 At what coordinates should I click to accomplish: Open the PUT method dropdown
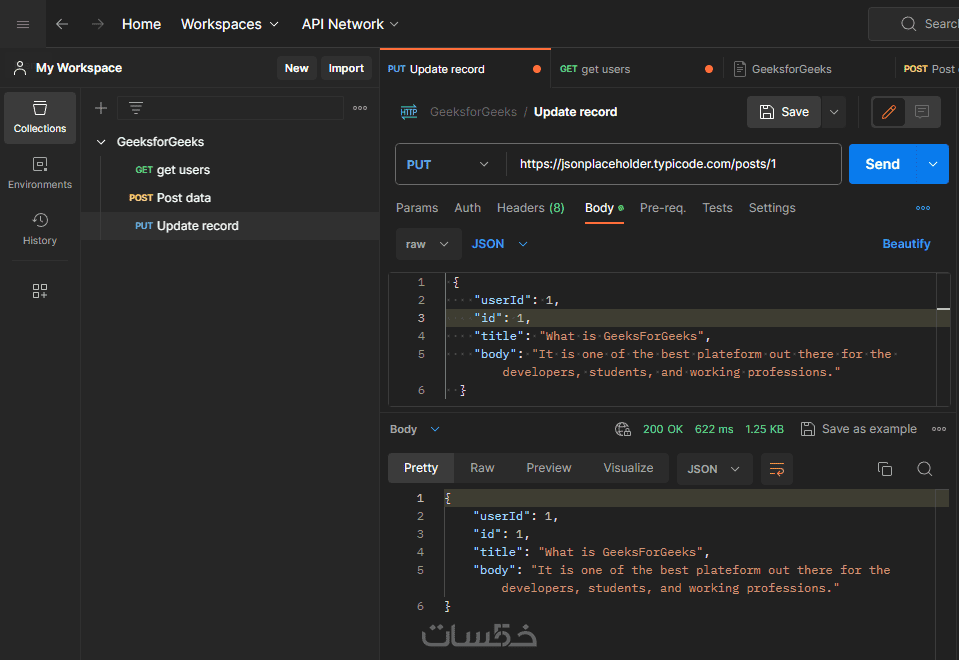pos(450,164)
